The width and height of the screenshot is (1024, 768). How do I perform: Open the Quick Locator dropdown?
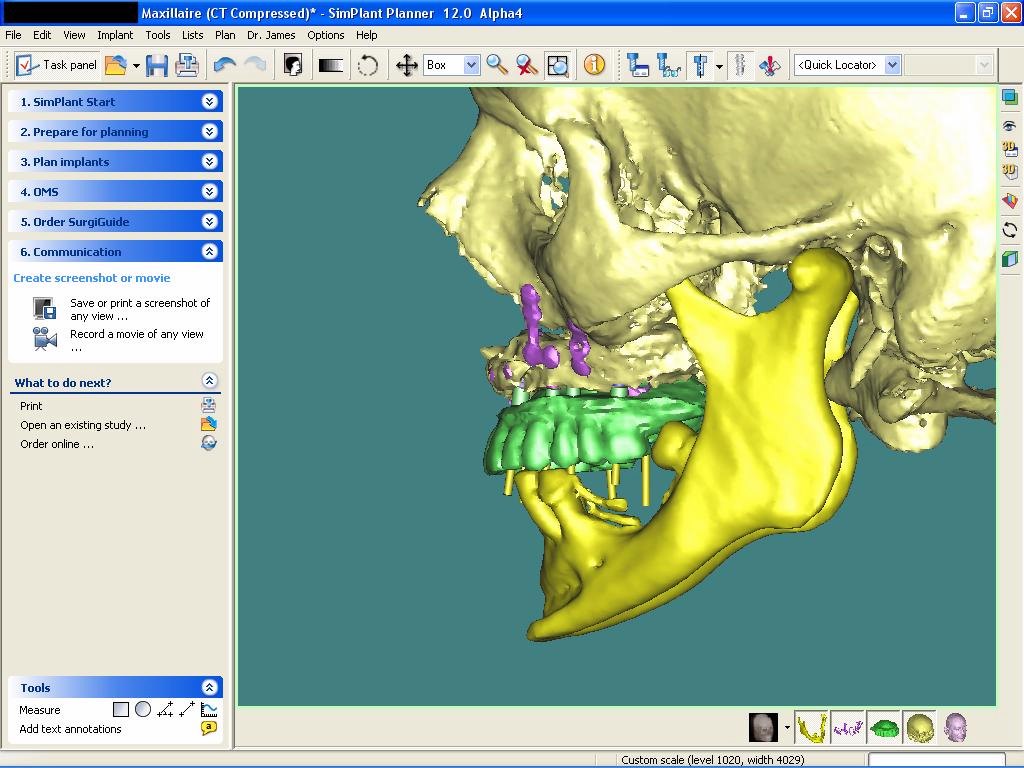[x=893, y=65]
